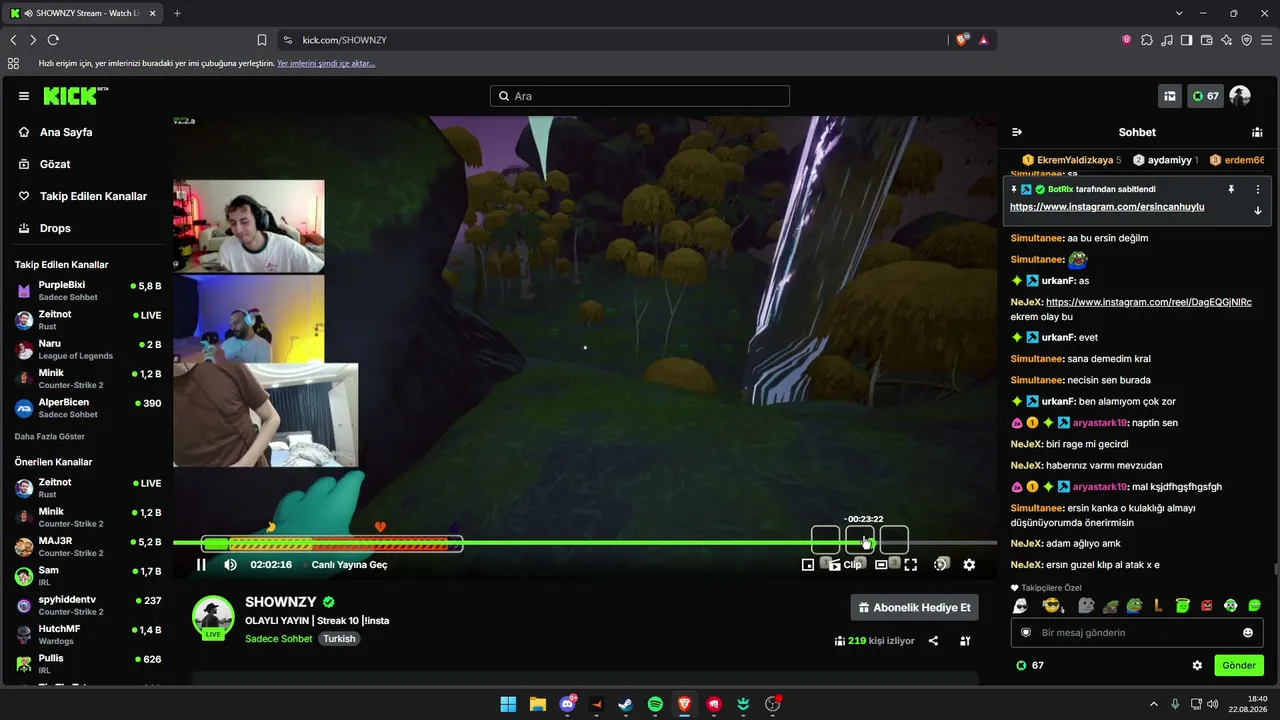Reload the page in the browser
The height and width of the screenshot is (720, 1280).
coord(53,40)
